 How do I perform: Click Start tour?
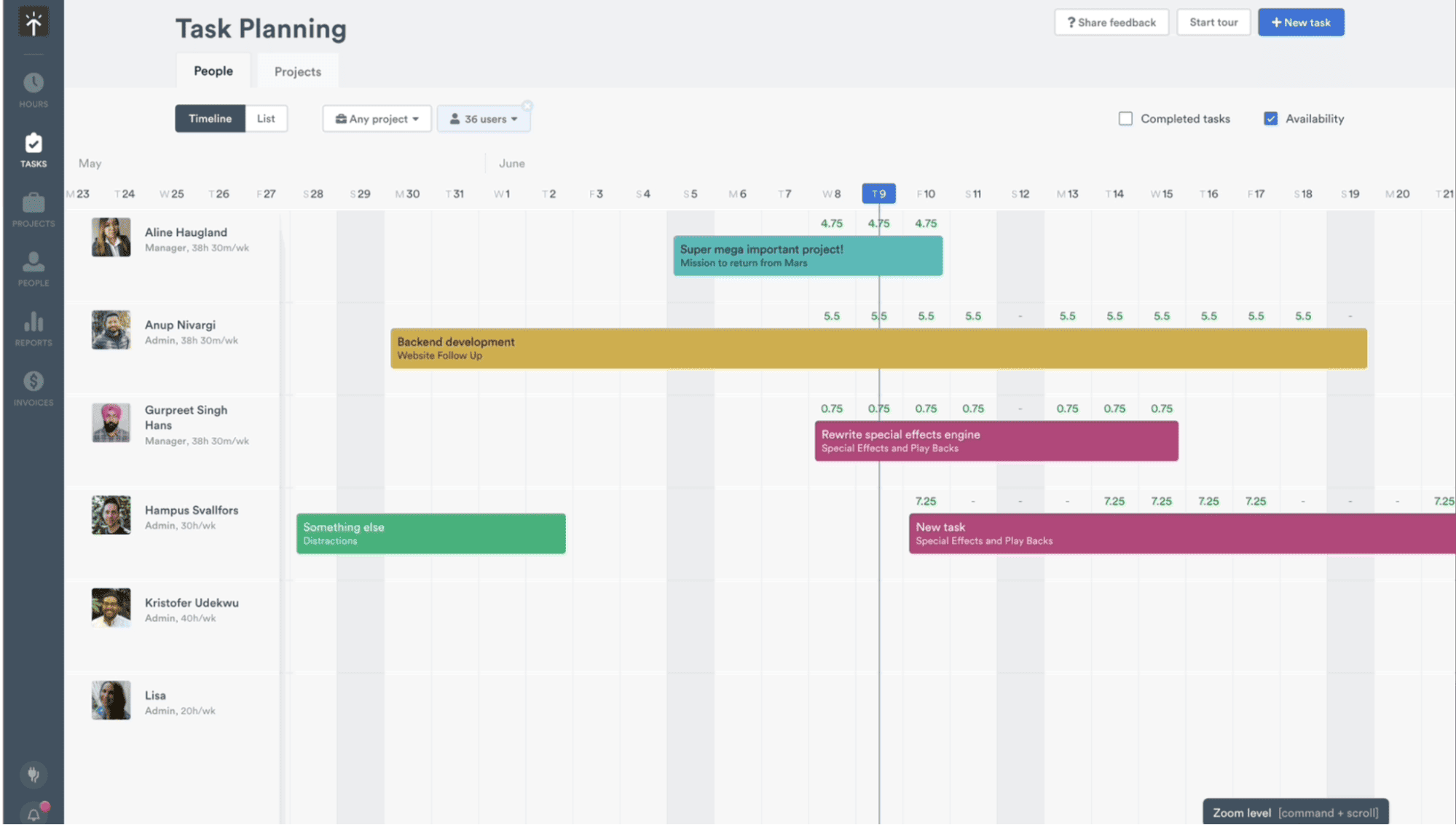(x=1213, y=22)
